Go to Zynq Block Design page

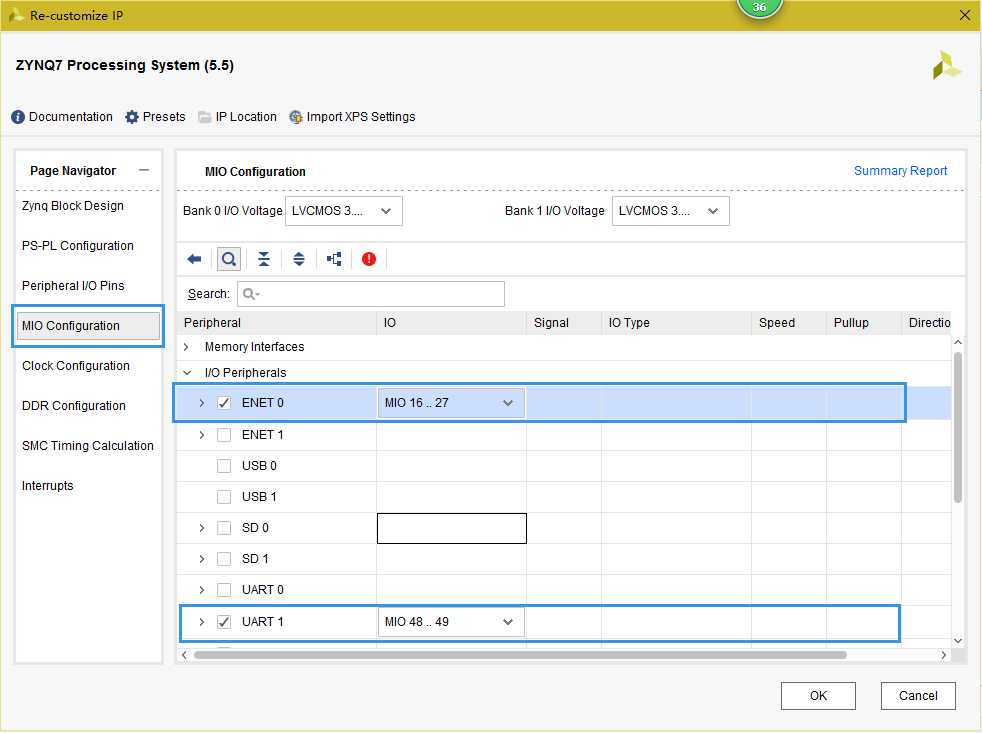click(73, 206)
